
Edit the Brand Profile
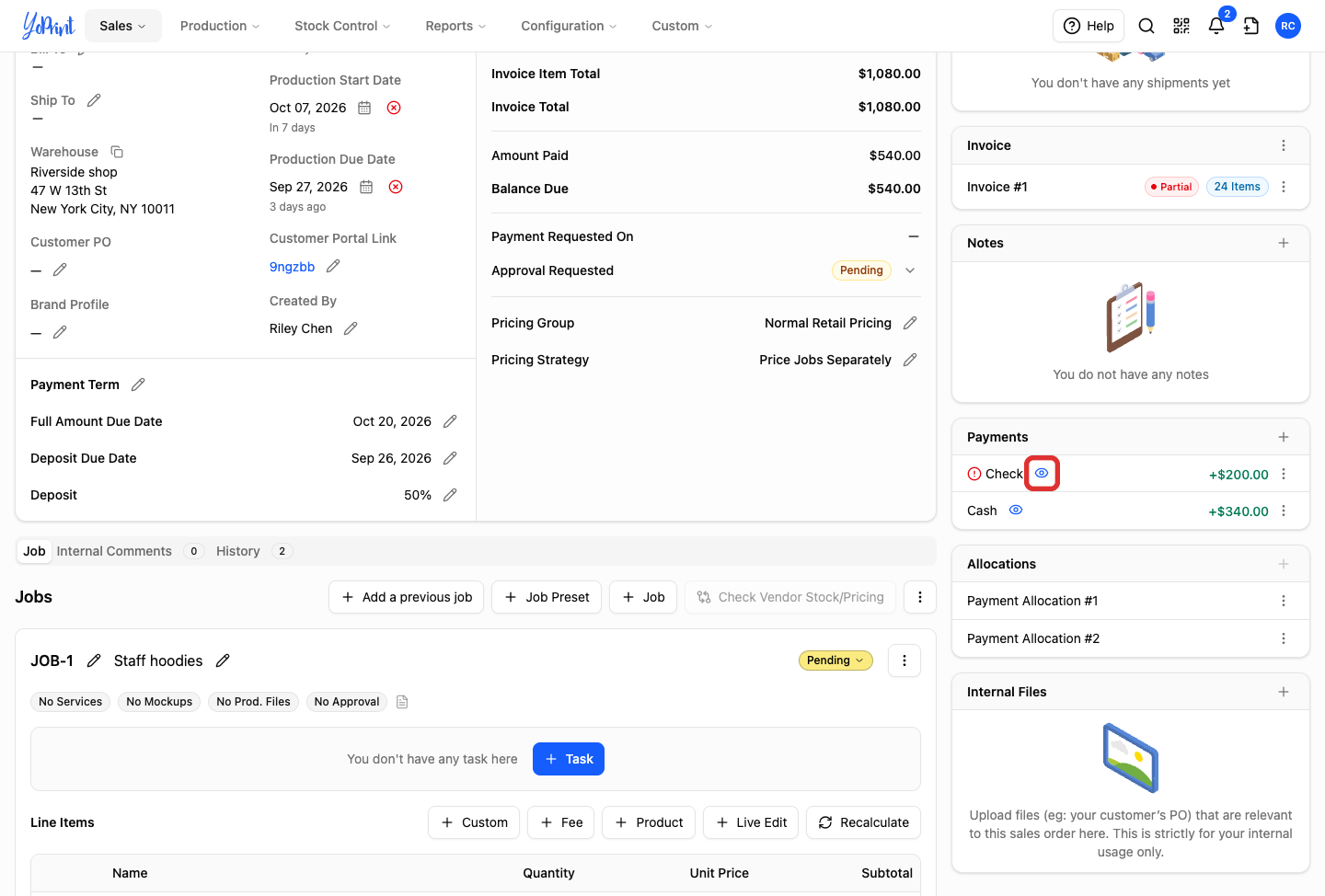(x=60, y=332)
